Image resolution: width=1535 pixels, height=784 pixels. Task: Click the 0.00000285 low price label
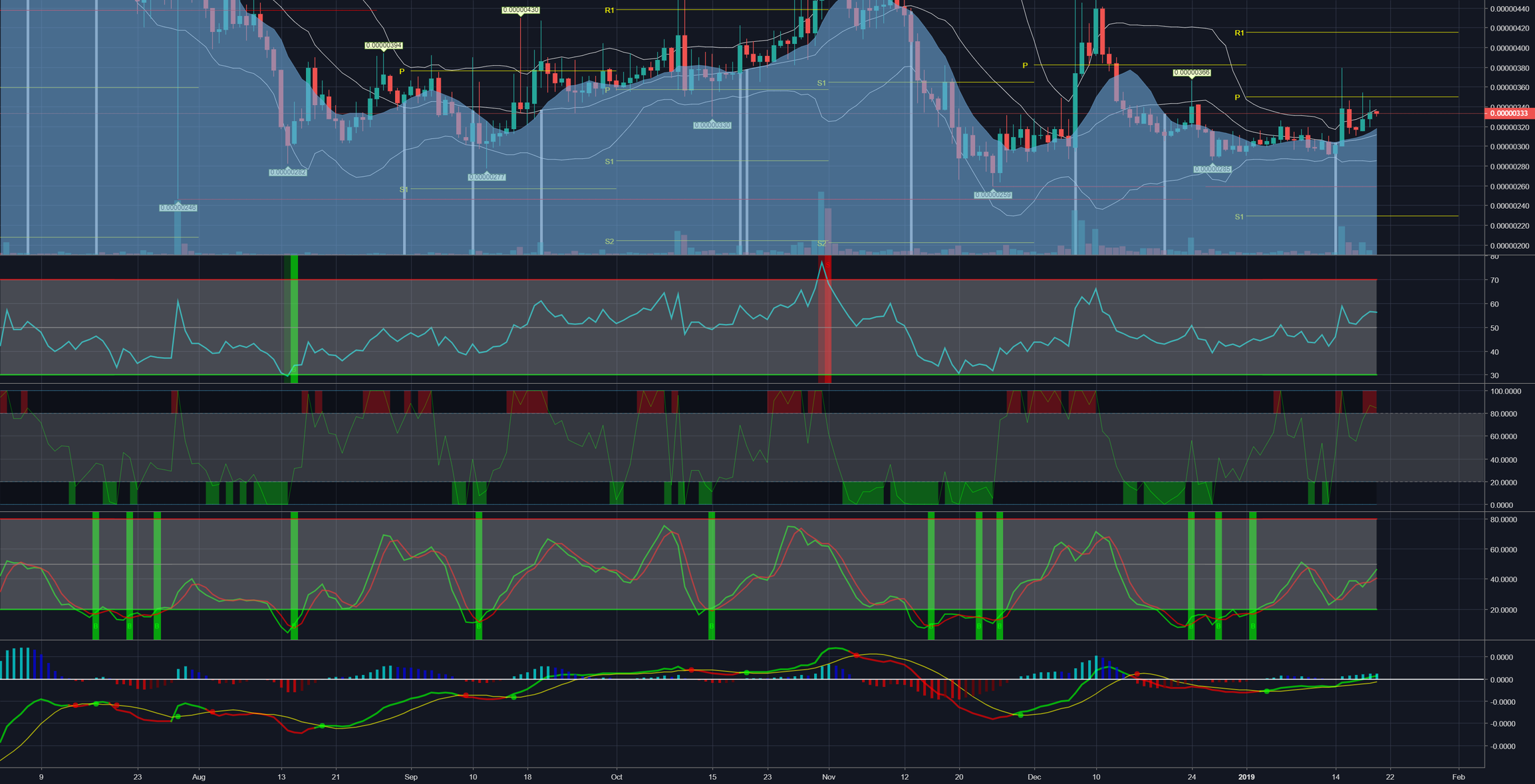click(1212, 169)
